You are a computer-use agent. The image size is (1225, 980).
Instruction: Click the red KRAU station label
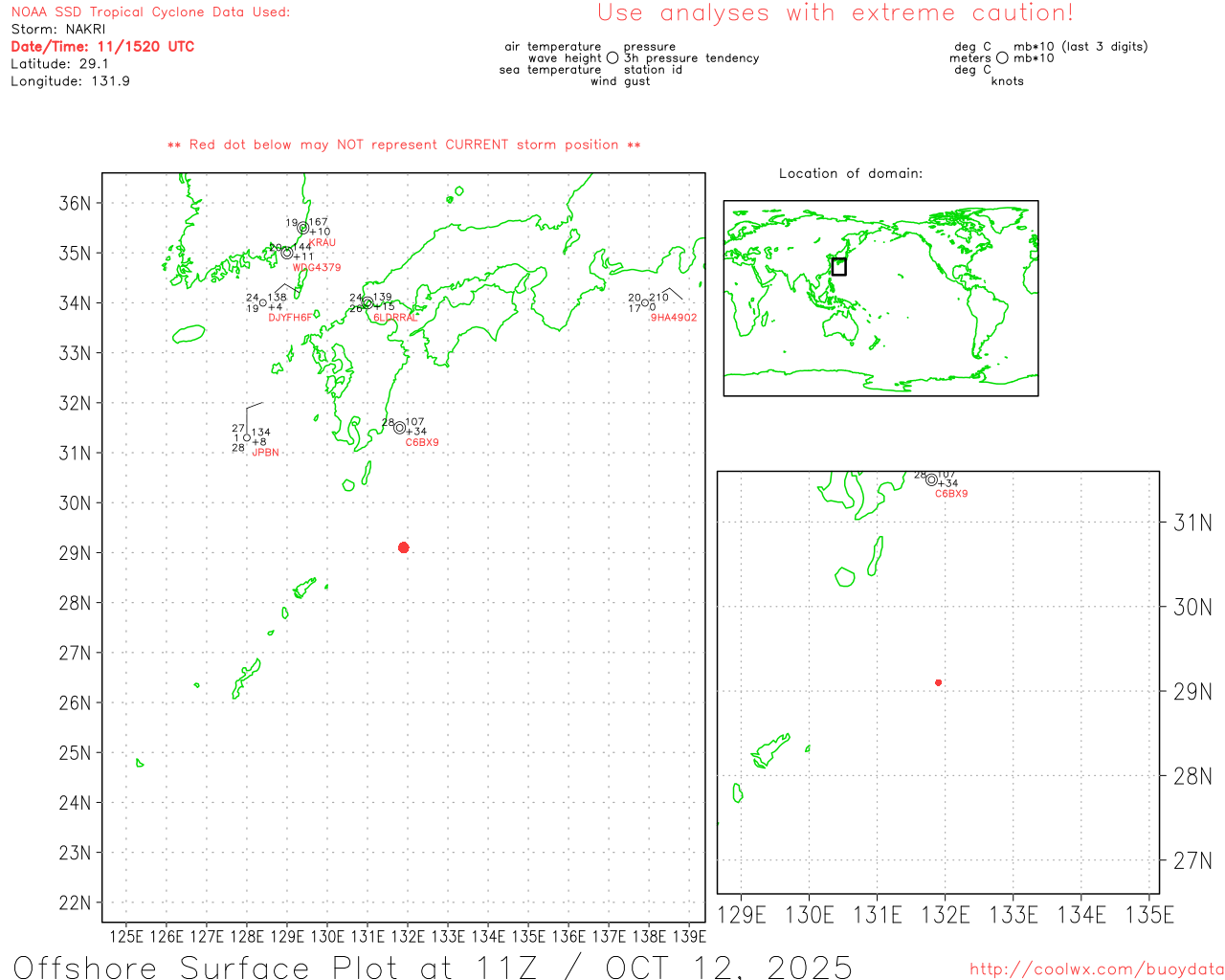[323, 243]
